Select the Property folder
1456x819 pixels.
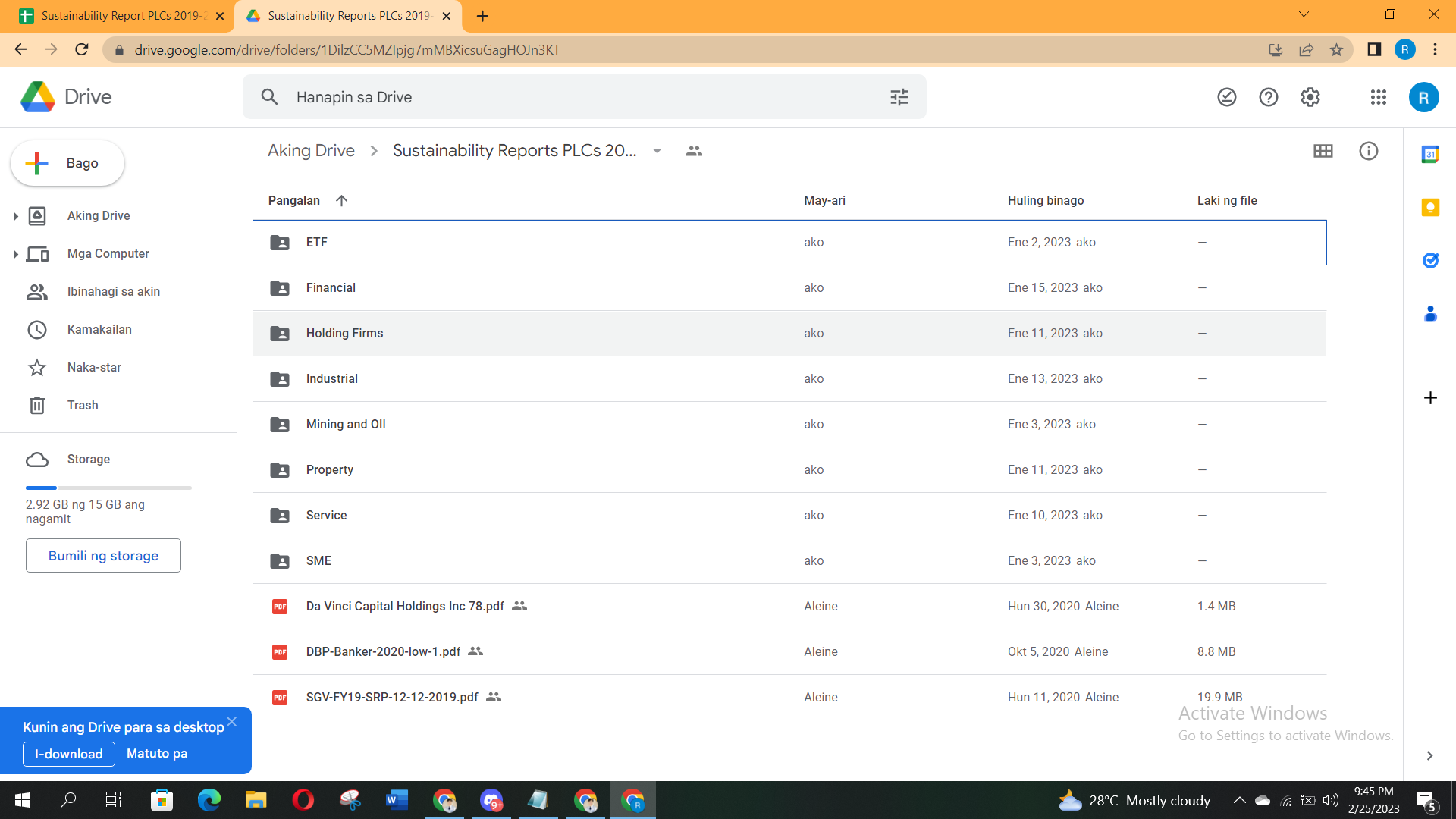(789, 470)
